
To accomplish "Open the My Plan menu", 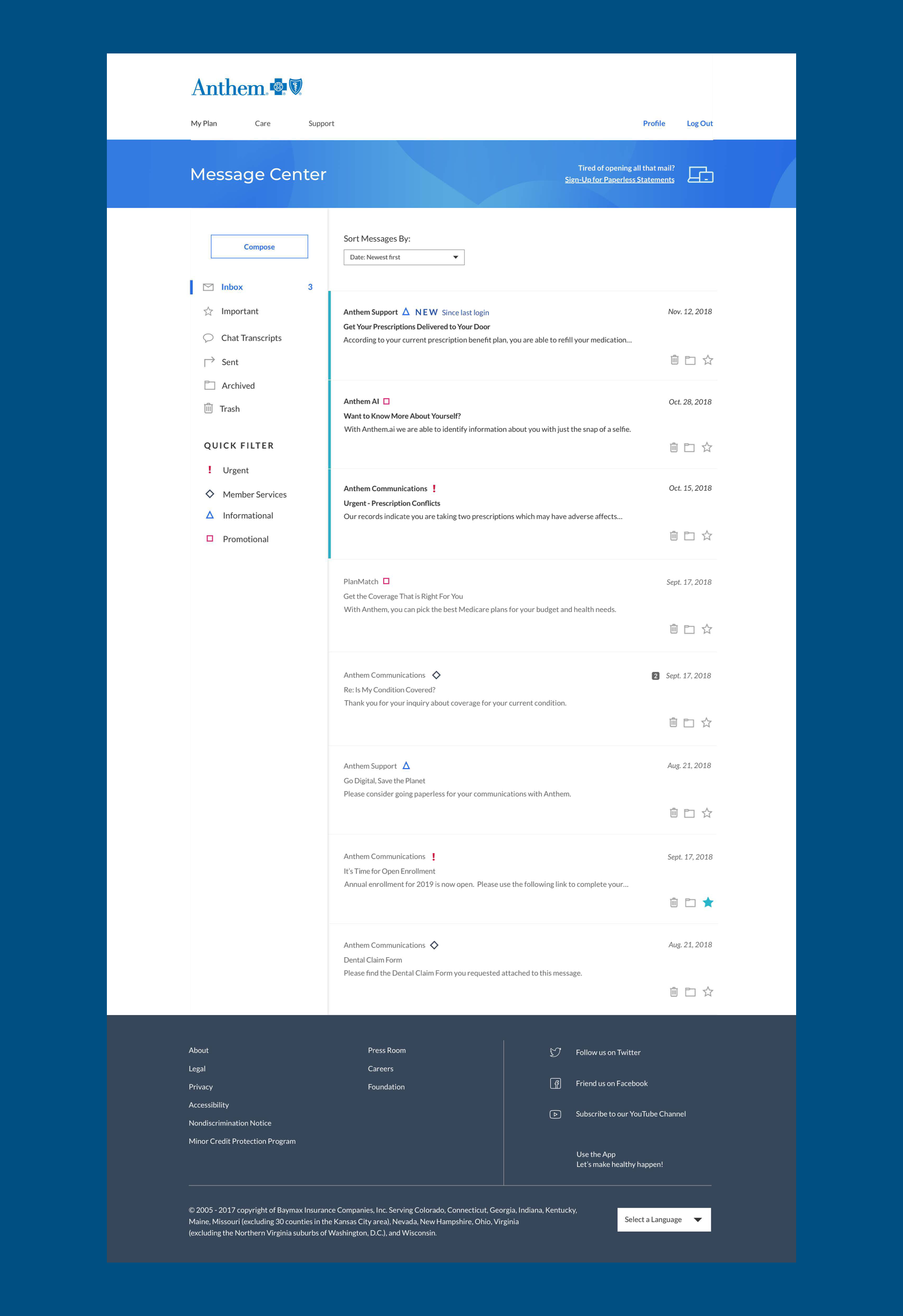I will pyautogui.click(x=204, y=123).
